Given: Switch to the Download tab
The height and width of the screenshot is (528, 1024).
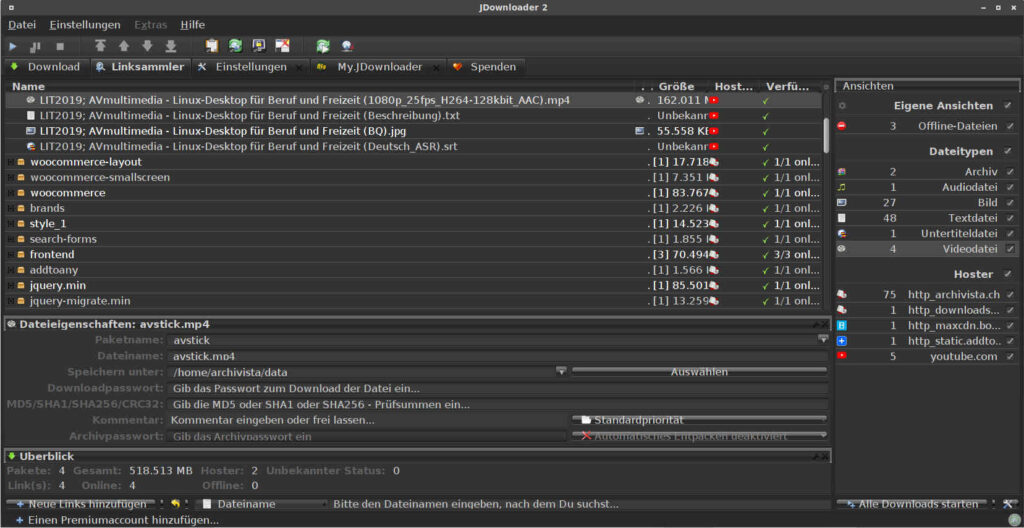Looking at the screenshot, I should [x=45, y=67].
